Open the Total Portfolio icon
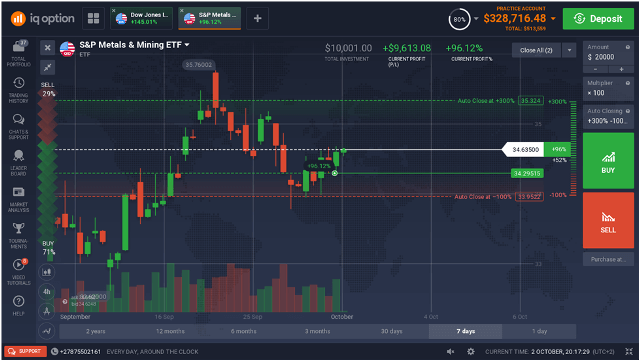The height and width of the screenshot is (361, 640). (x=18, y=53)
